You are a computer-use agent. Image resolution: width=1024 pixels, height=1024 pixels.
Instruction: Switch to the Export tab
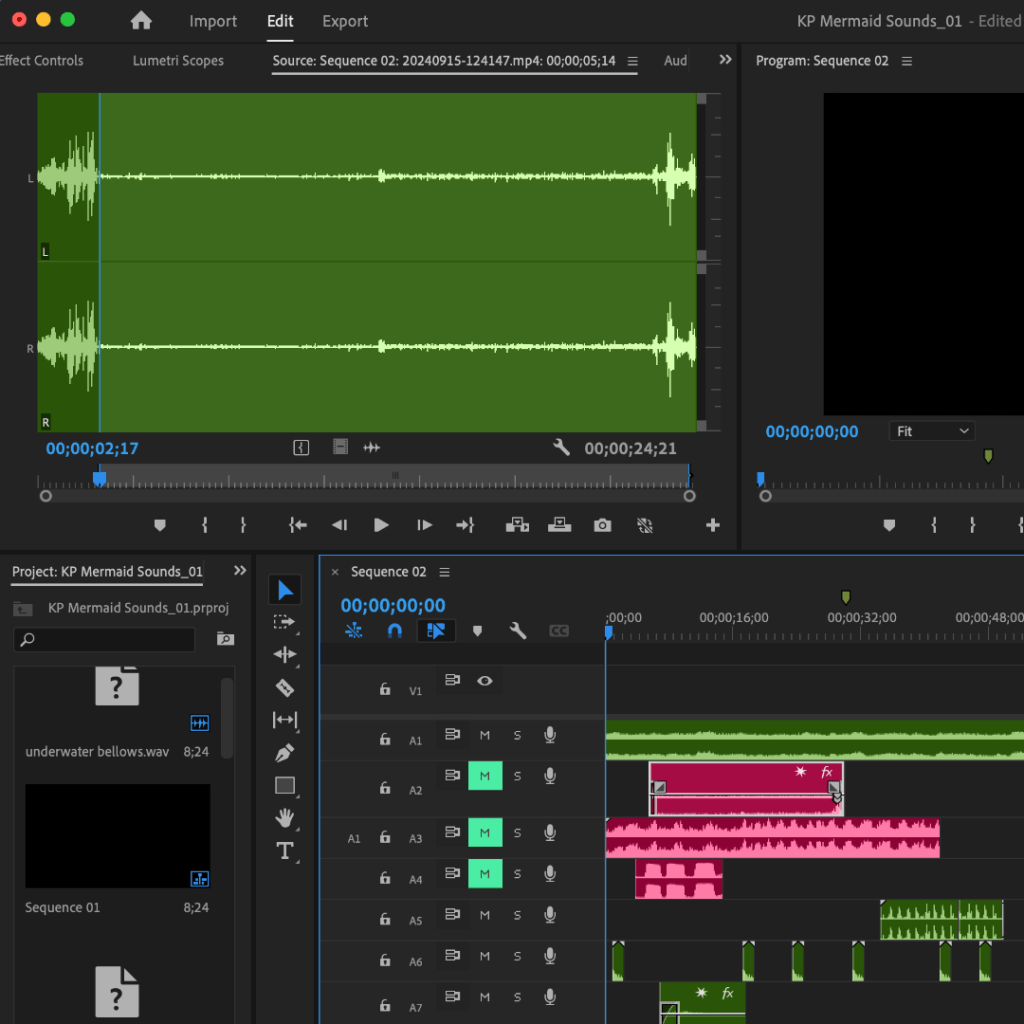click(345, 21)
